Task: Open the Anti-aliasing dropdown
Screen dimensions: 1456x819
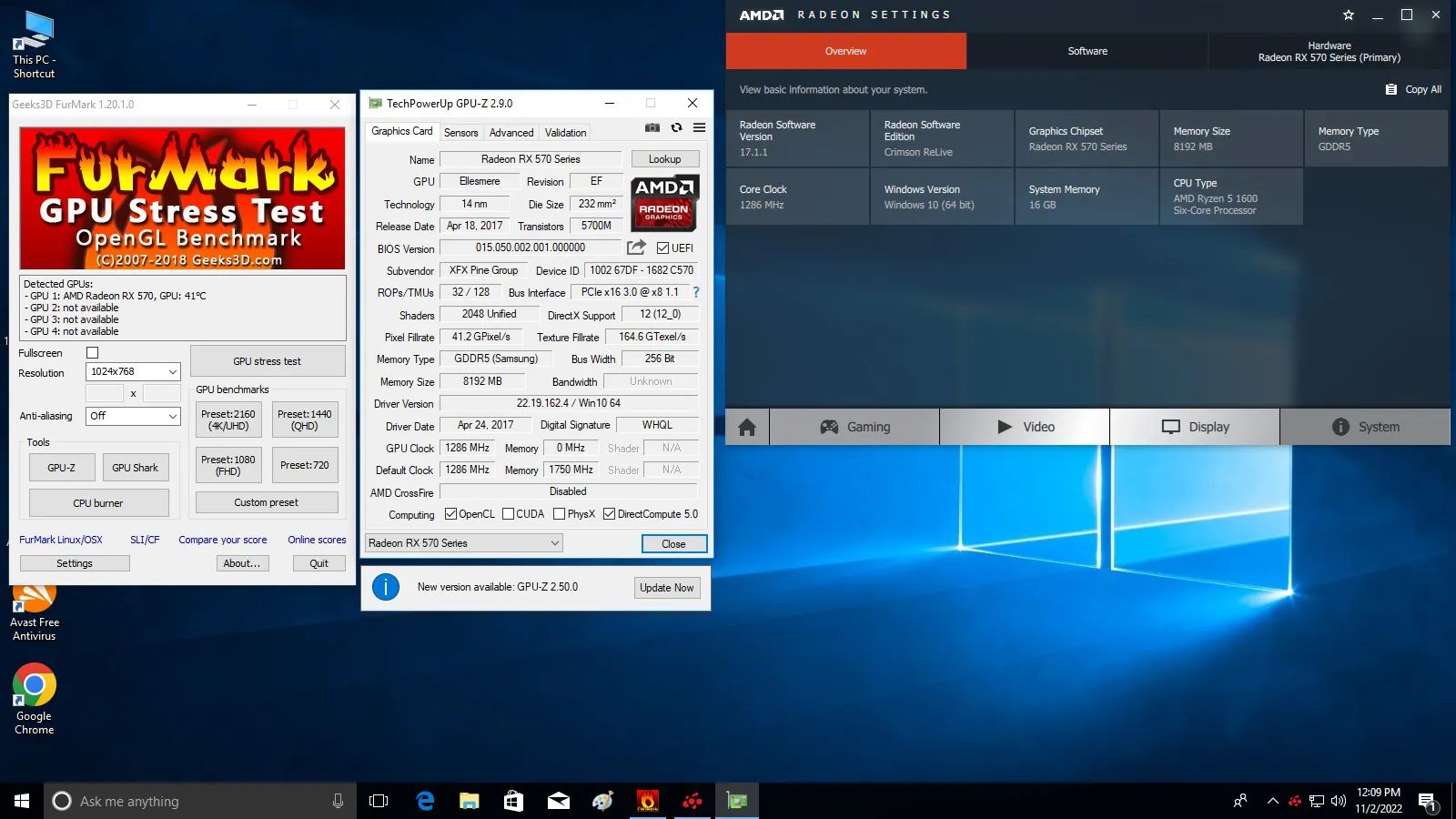Action: coord(133,416)
